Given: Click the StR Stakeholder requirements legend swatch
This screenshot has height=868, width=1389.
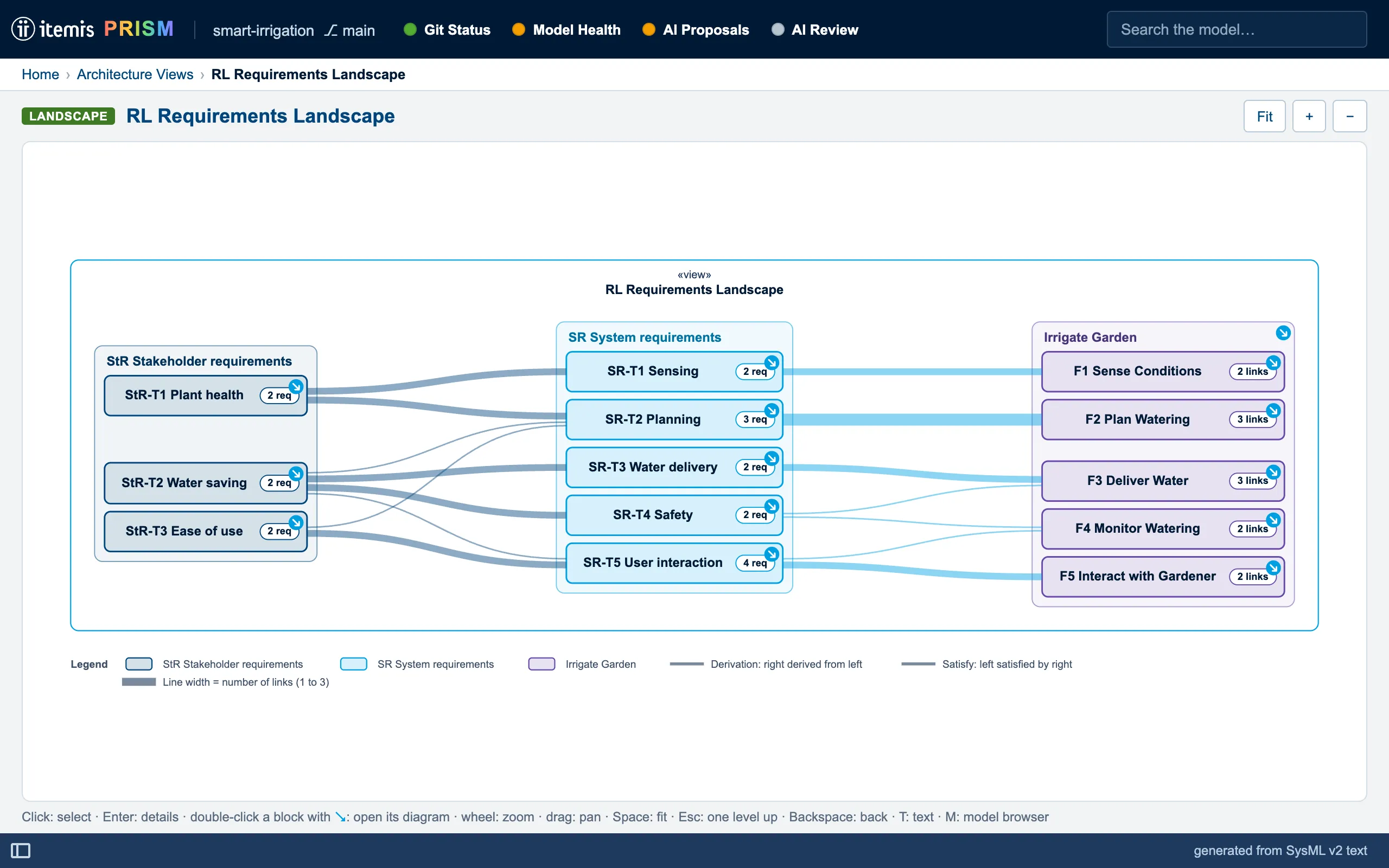Looking at the screenshot, I should click(x=139, y=663).
